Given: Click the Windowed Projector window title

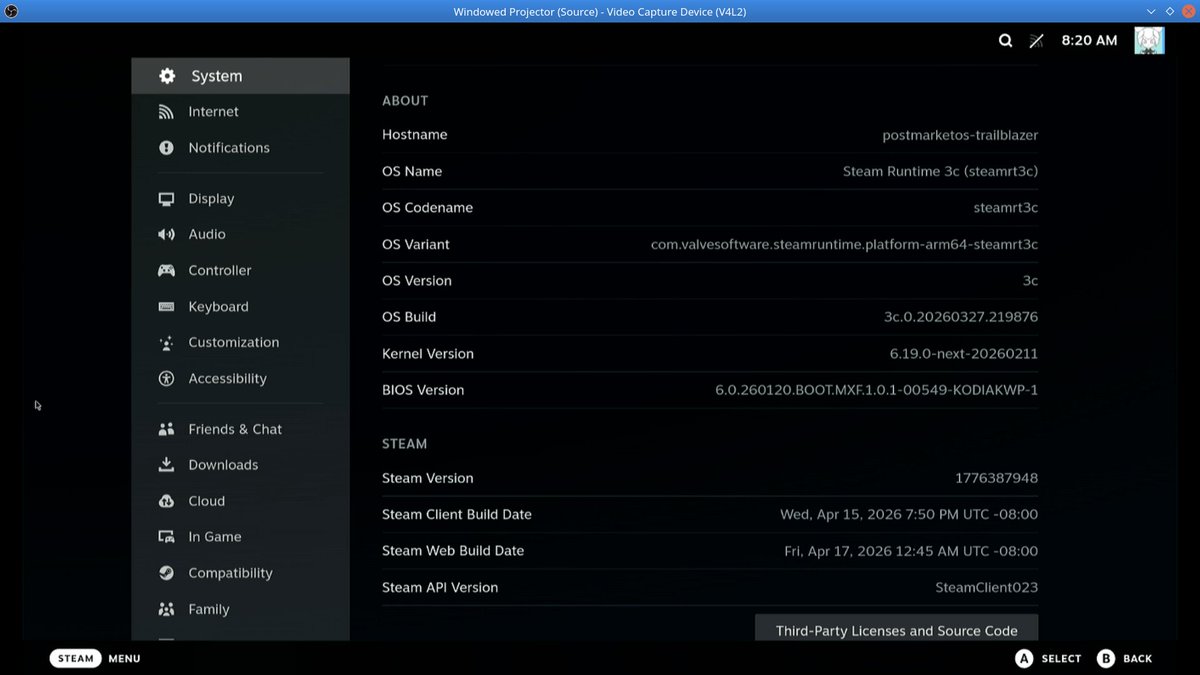Looking at the screenshot, I should pos(599,11).
